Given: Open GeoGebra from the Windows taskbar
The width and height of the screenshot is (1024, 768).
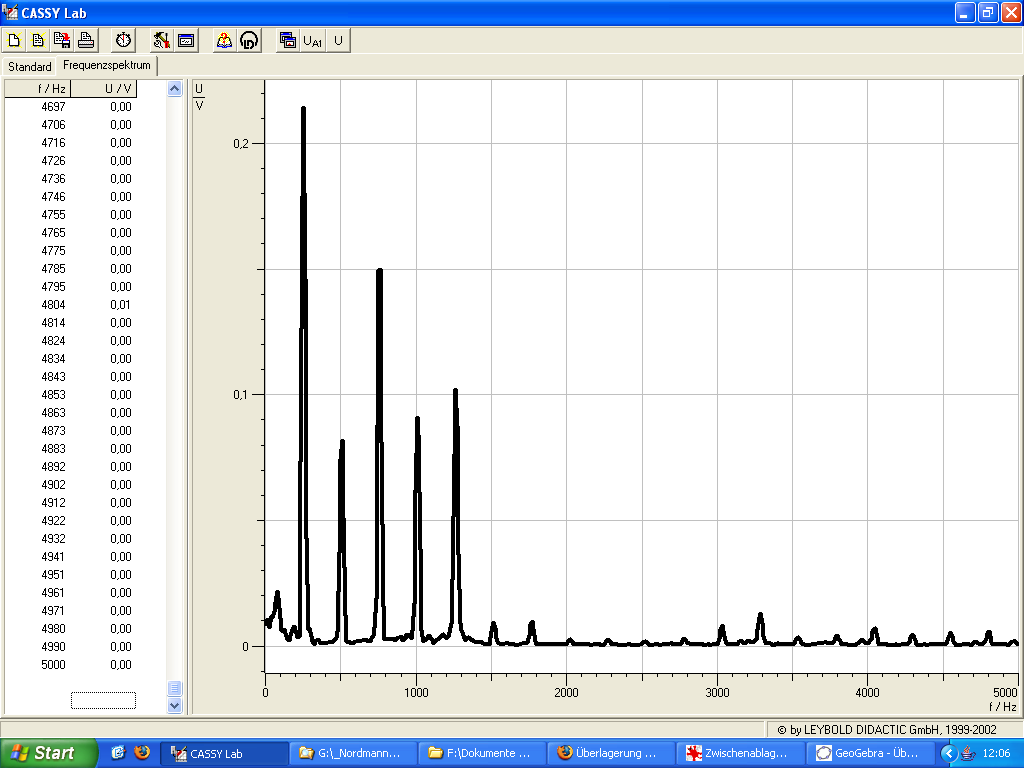Looking at the screenshot, I should [870, 753].
